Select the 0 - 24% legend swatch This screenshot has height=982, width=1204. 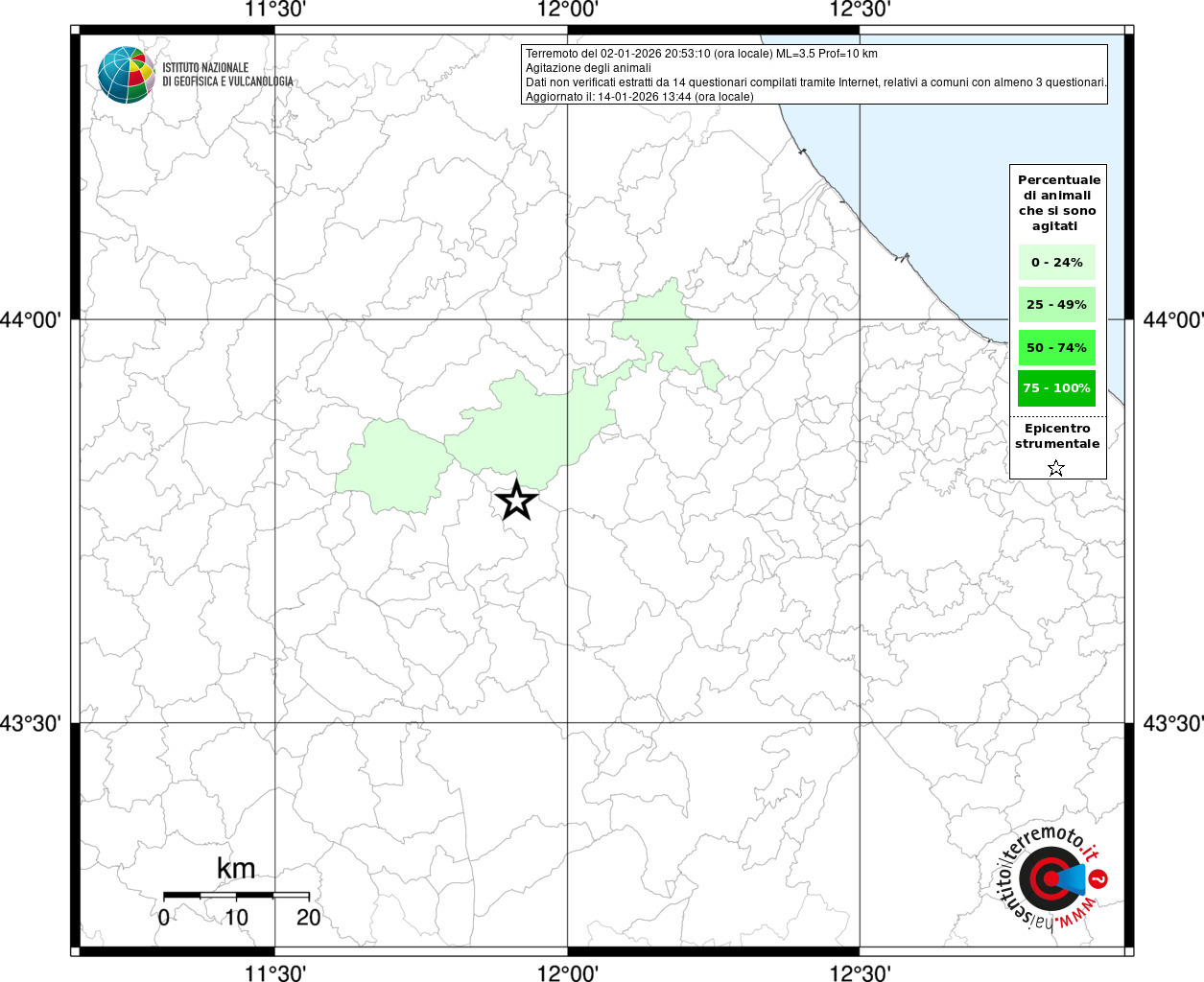coord(1057,262)
